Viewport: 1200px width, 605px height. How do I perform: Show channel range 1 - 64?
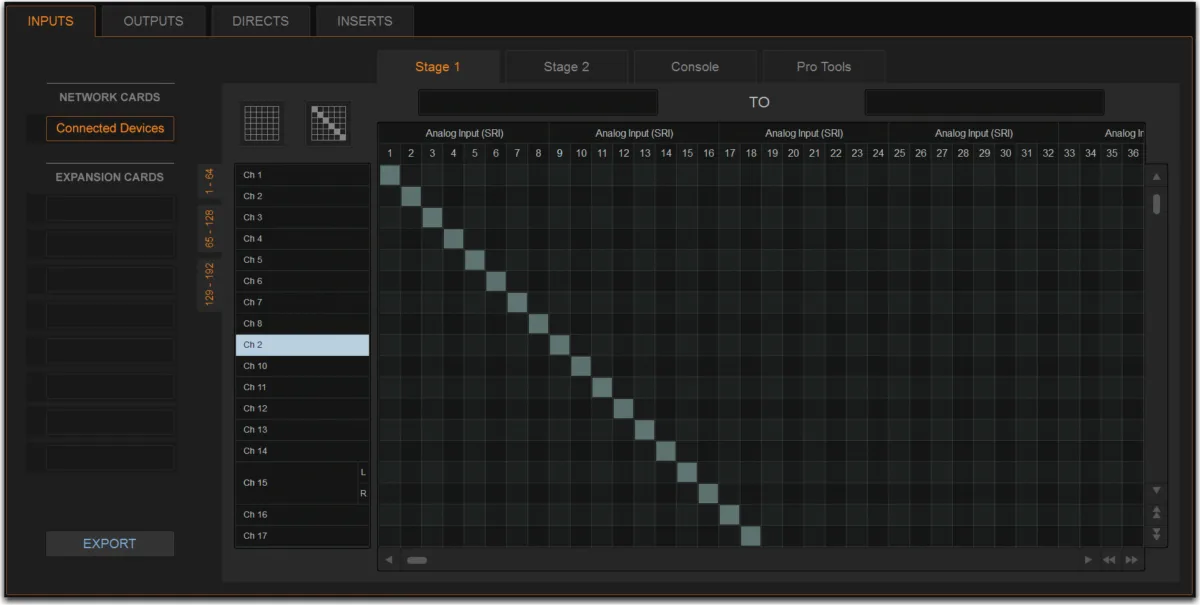[210, 182]
